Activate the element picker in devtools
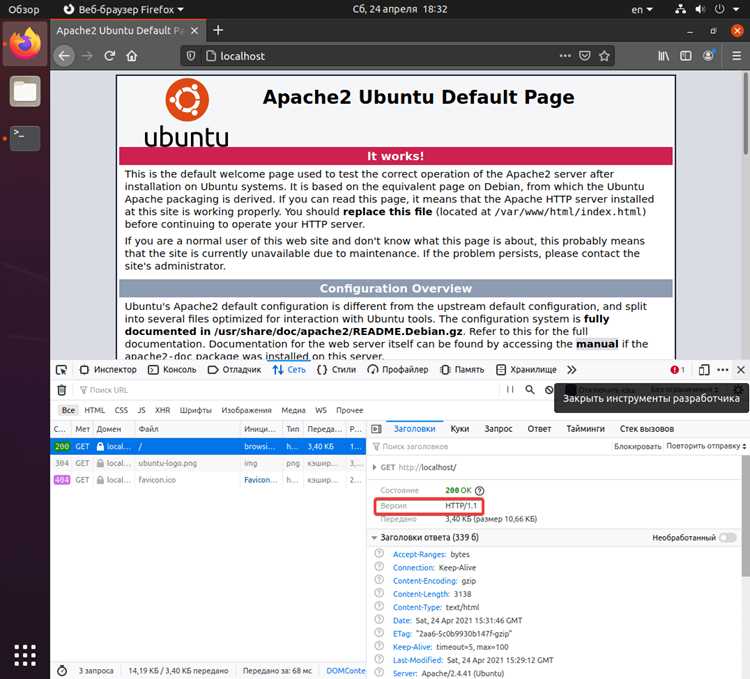This screenshot has width=750, height=679. pyautogui.click(x=61, y=370)
